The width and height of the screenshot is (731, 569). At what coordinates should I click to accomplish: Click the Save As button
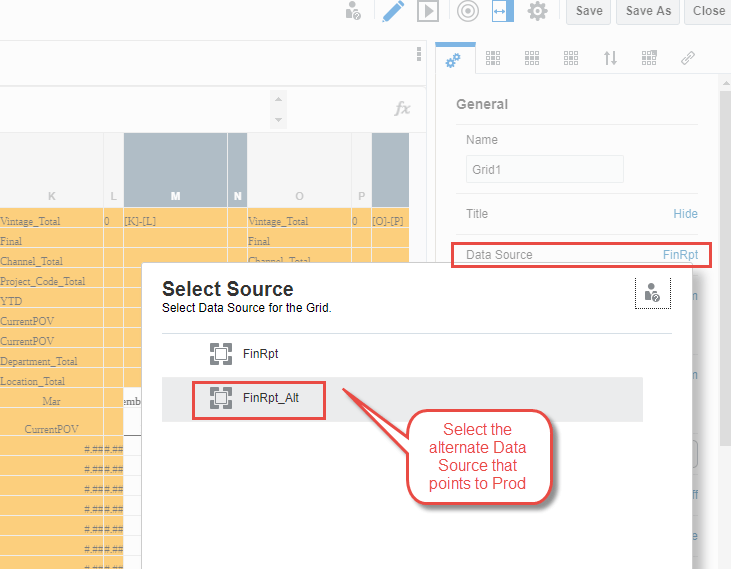click(648, 11)
